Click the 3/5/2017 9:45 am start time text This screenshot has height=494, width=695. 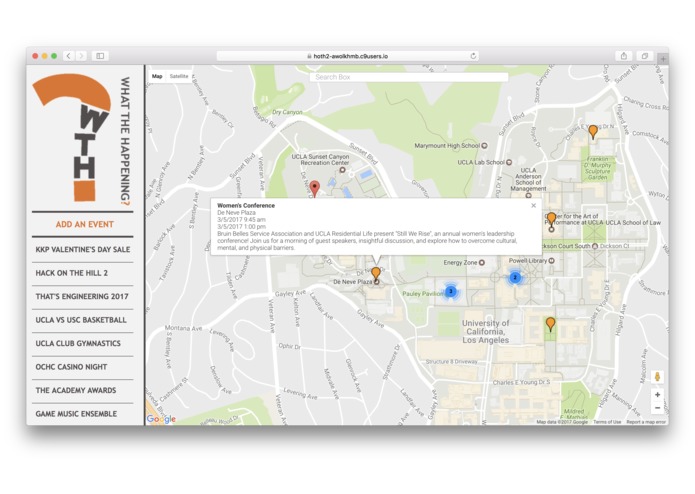click(x=241, y=219)
